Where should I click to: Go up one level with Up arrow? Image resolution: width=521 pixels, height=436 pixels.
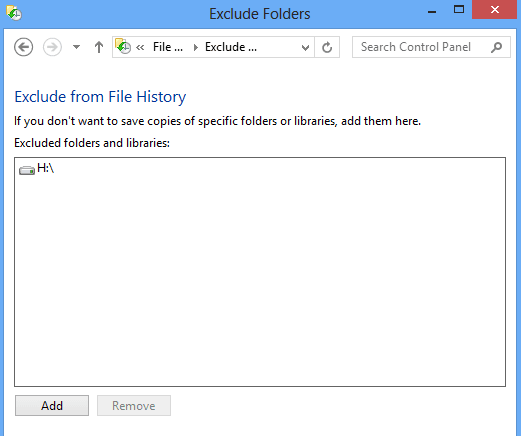[x=99, y=47]
